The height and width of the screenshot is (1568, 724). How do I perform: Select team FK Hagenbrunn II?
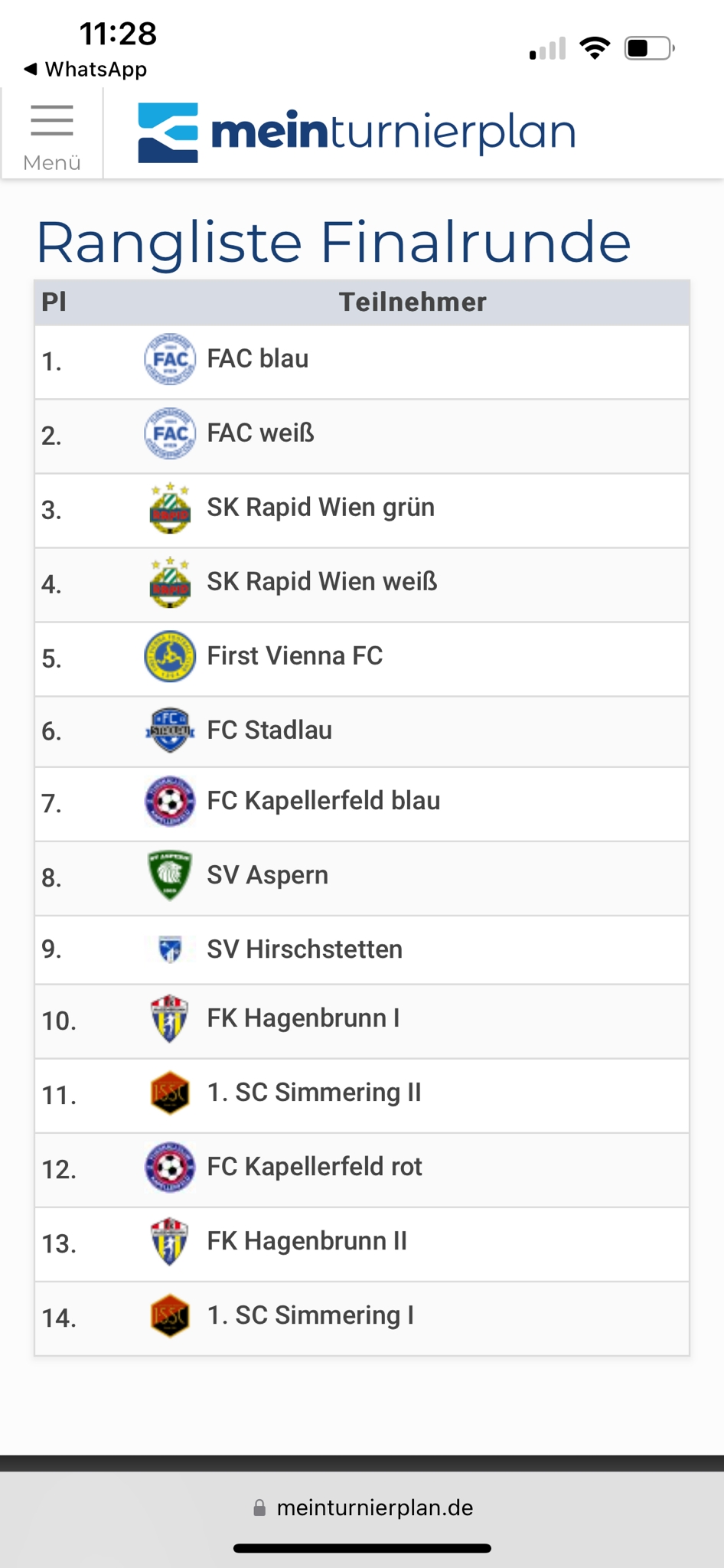click(307, 1241)
